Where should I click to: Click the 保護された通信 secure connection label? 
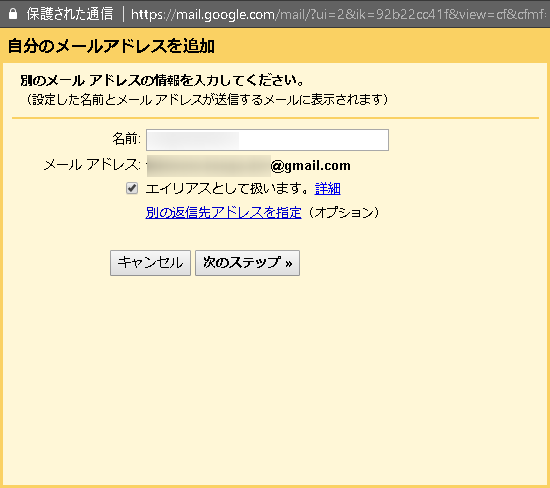70,14
